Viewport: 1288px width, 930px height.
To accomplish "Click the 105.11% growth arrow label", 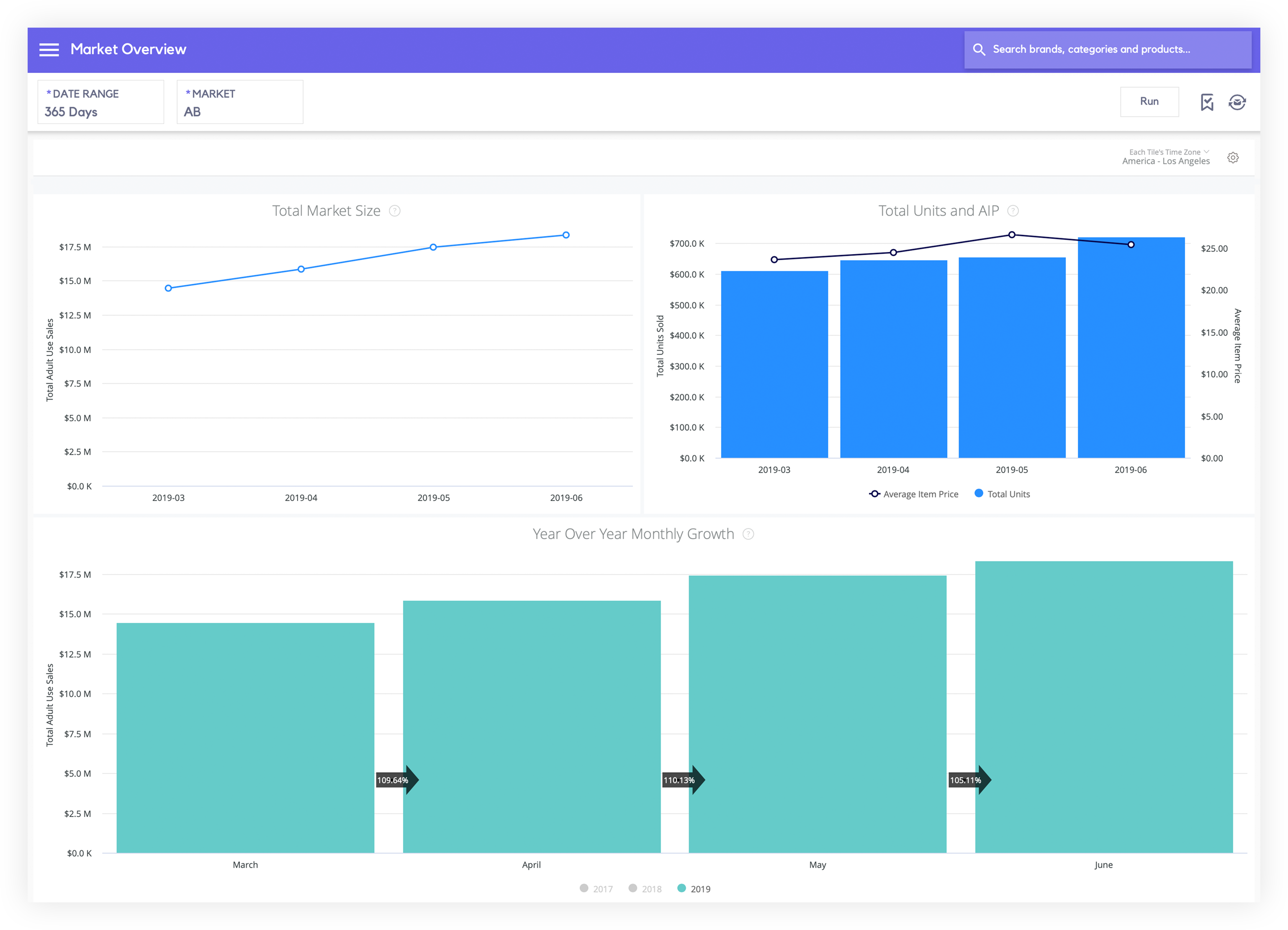I will [969, 780].
